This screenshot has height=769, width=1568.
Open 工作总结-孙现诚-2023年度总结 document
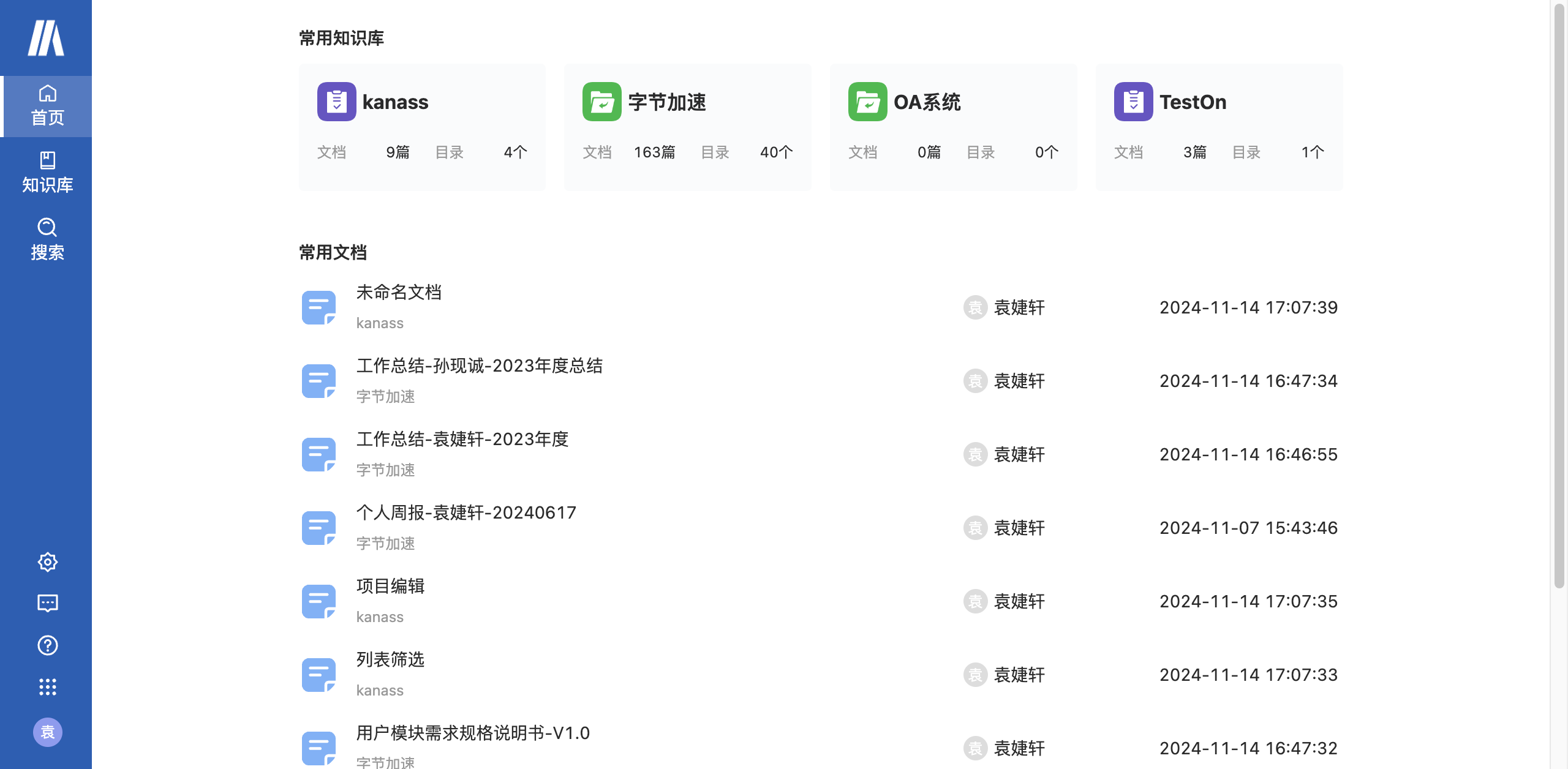pos(479,366)
